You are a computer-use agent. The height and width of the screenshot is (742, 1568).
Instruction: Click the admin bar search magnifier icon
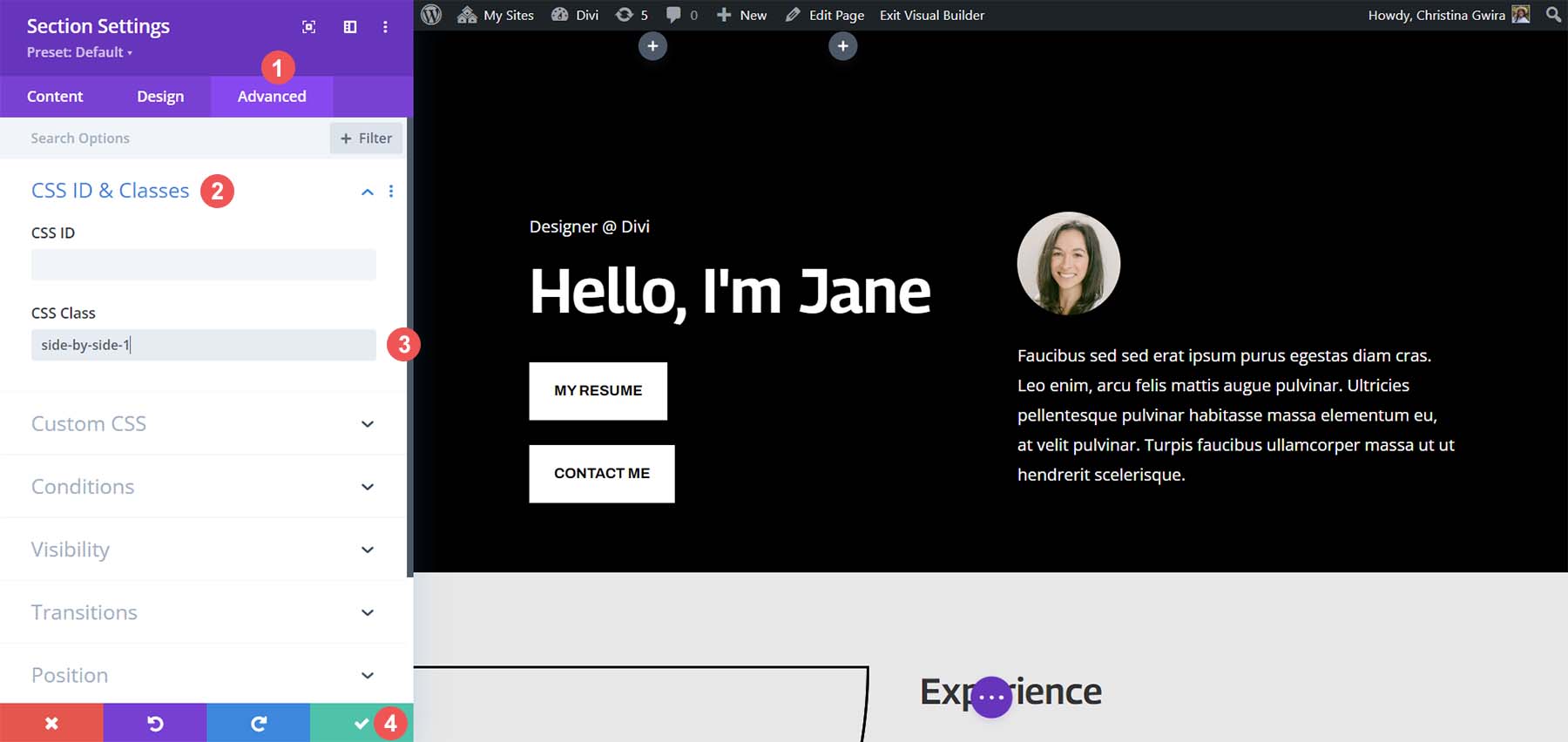[x=1553, y=15]
